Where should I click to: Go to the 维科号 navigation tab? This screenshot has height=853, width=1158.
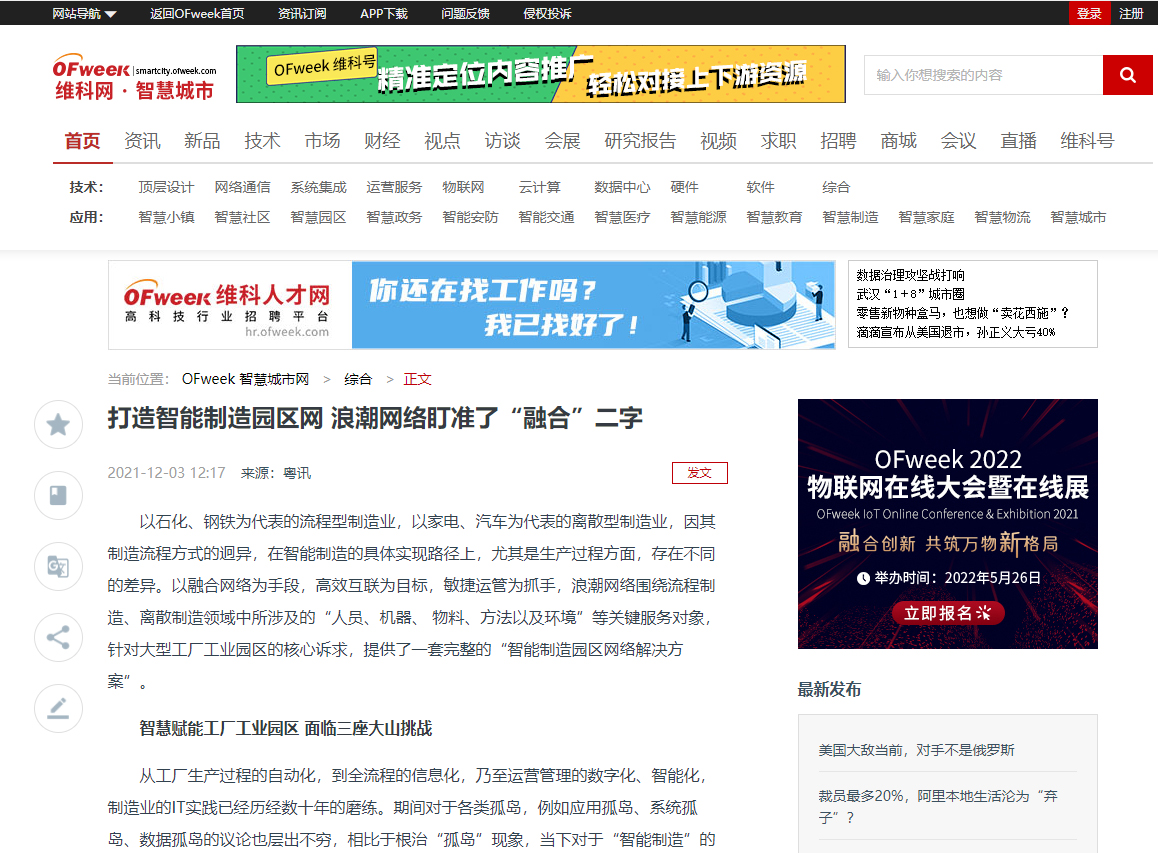(1087, 141)
